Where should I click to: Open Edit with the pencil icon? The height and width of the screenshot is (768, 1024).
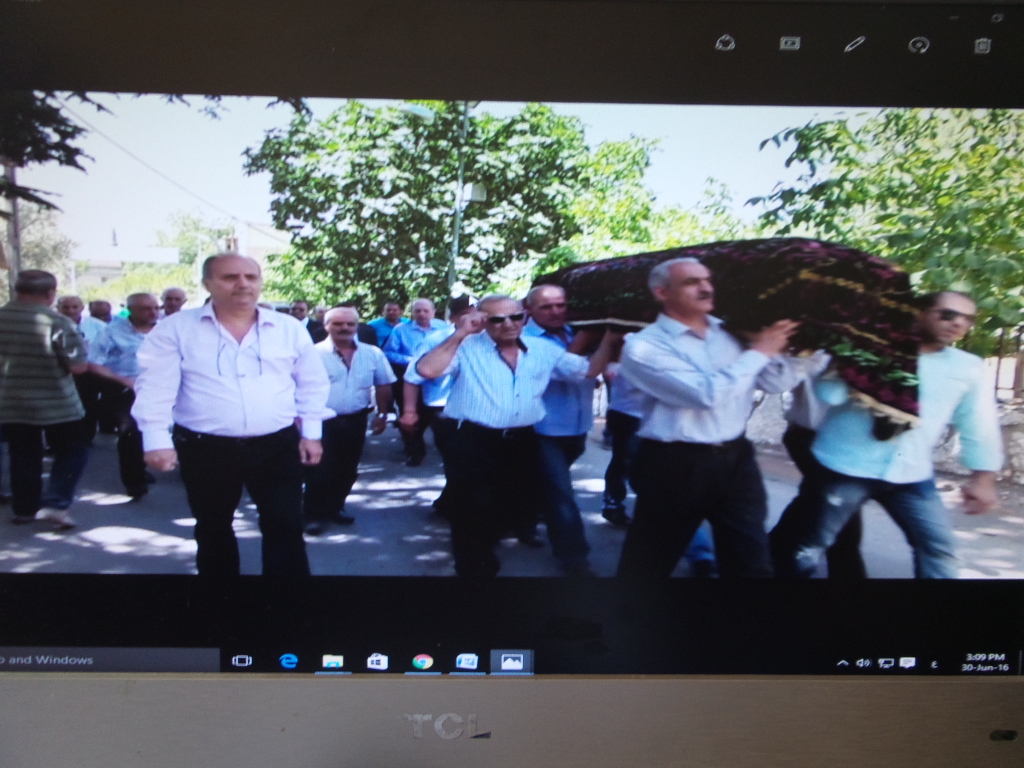click(x=854, y=43)
